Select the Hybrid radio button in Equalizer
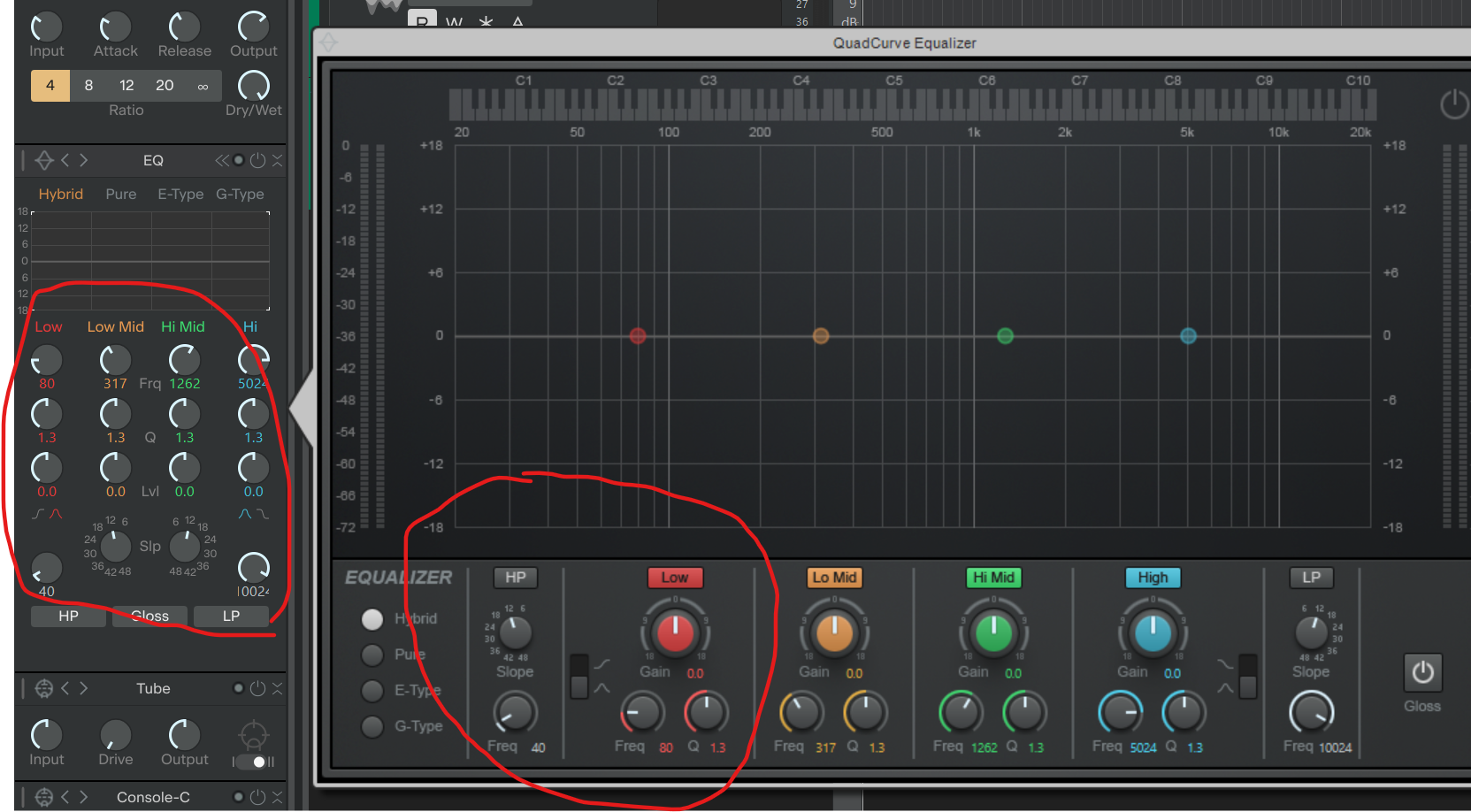Screen dimensions: 1471x812 (372, 619)
